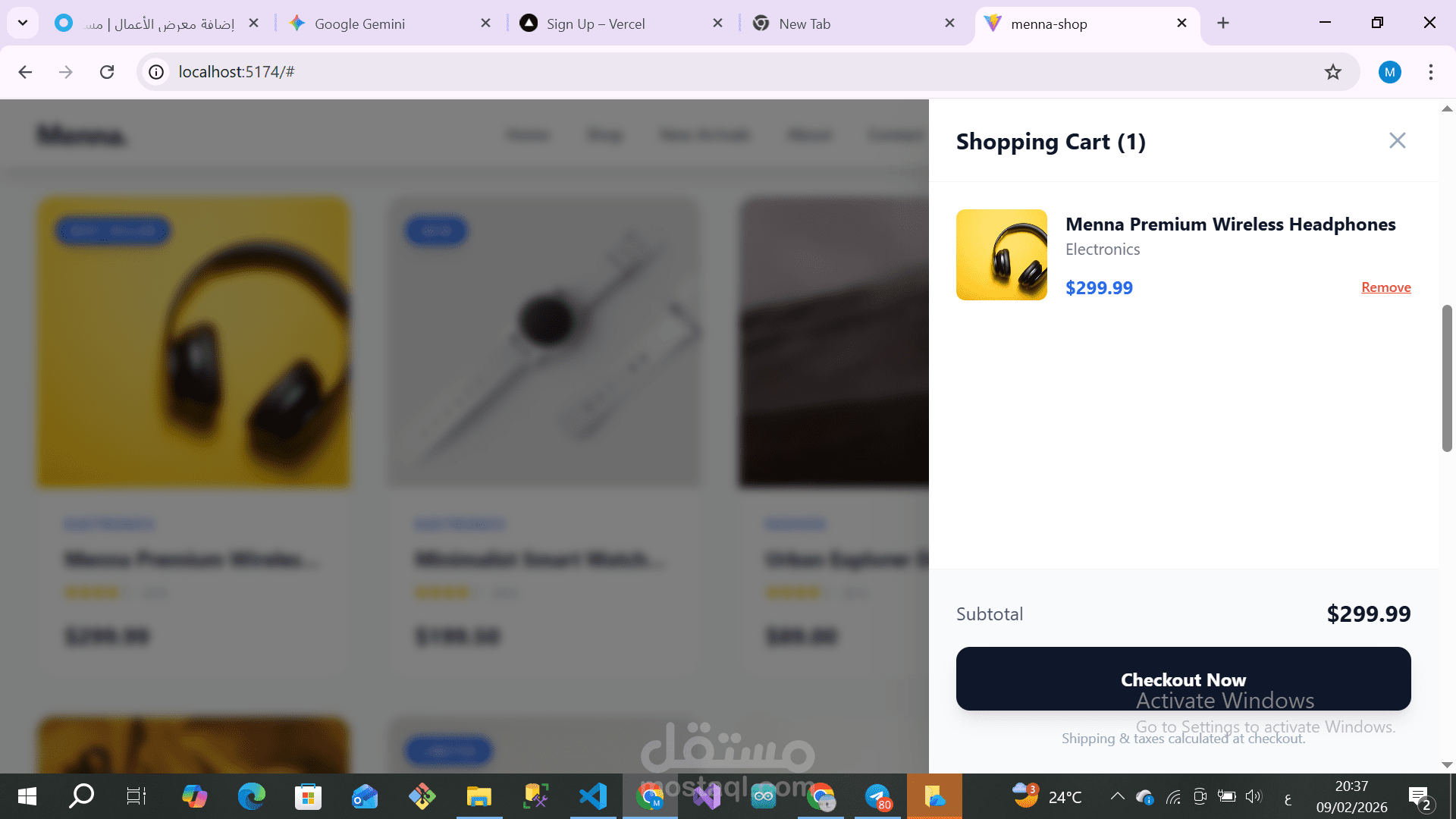Close the Shopping Cart panel

pos(1397,140)
